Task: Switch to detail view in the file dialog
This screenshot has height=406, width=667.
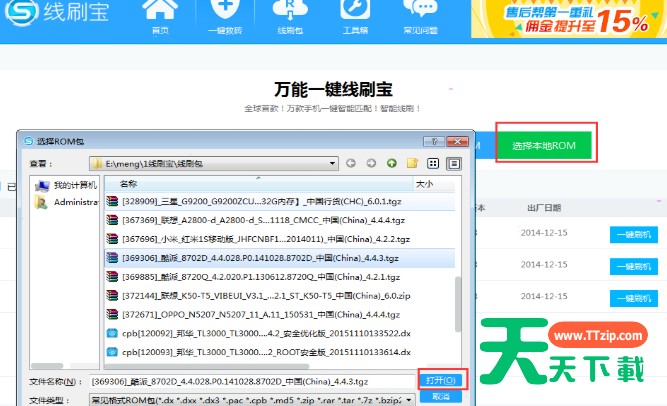Action: 454,163
